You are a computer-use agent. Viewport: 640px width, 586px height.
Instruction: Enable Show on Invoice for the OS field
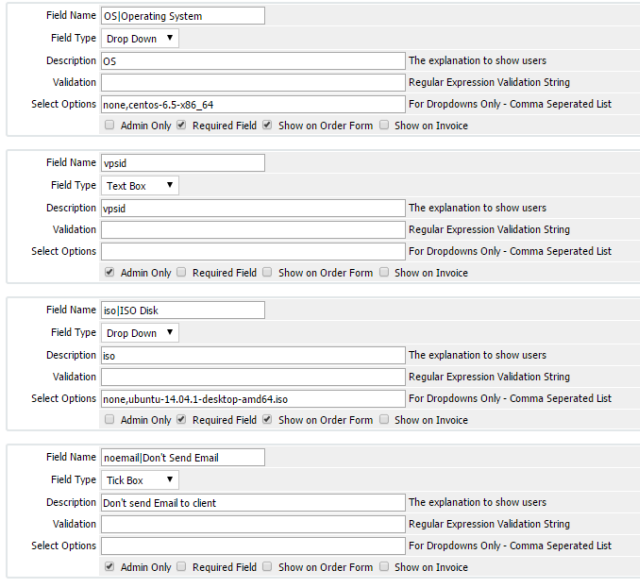(384, 126)
